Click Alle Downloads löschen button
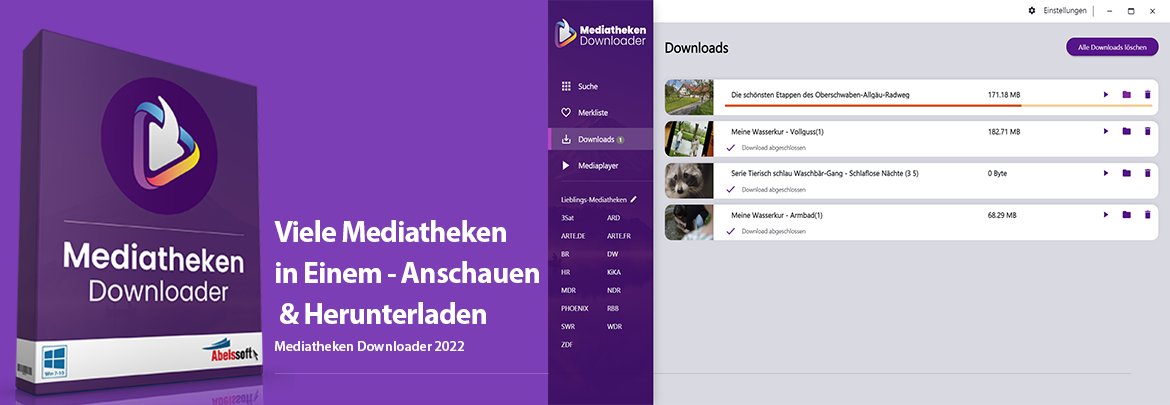This screenshot has width=1170, height=405. click(x=1112, y=47)
